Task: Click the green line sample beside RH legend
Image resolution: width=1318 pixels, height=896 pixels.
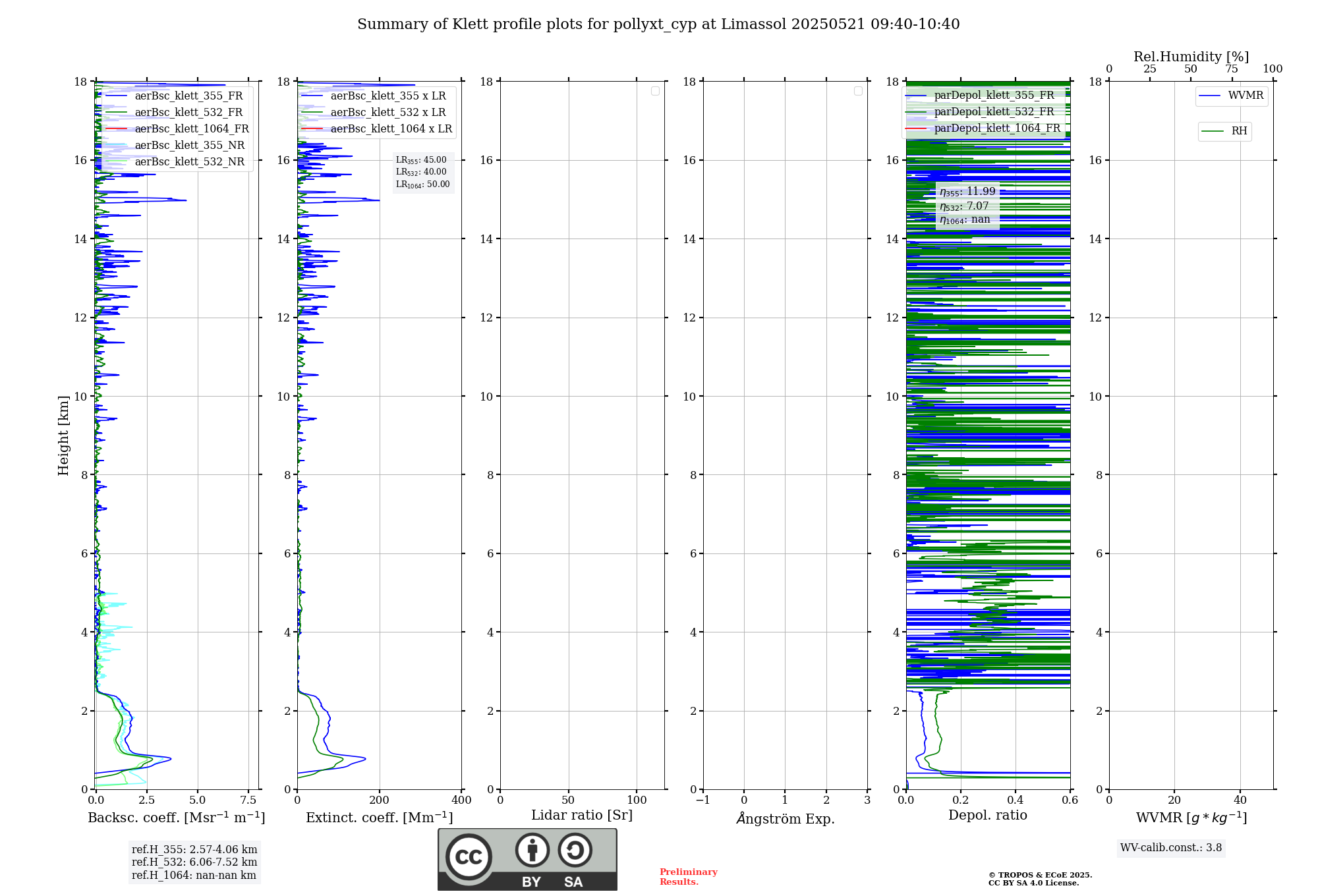Action: pos(1212,131)
